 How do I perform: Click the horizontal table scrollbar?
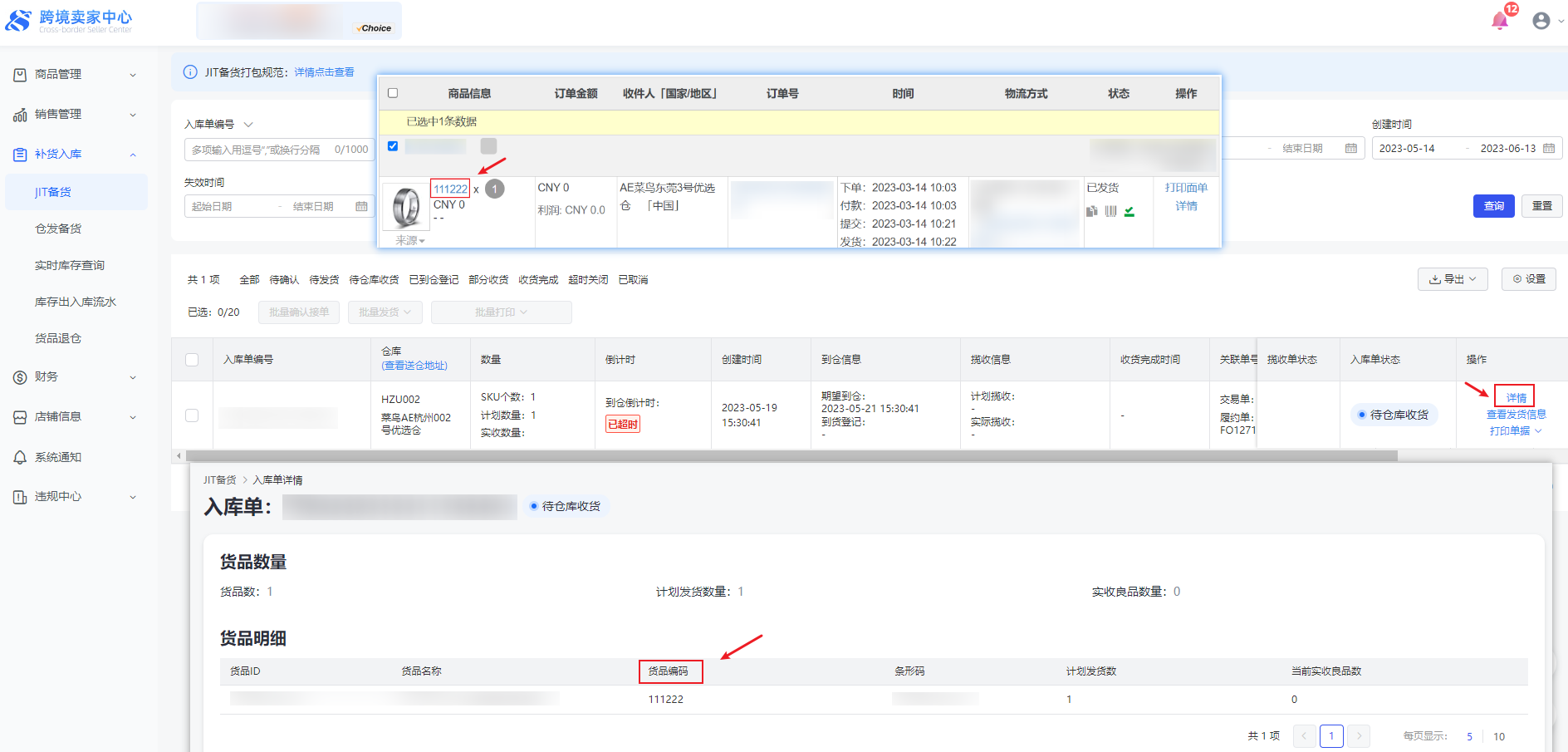tap(791, 456)
